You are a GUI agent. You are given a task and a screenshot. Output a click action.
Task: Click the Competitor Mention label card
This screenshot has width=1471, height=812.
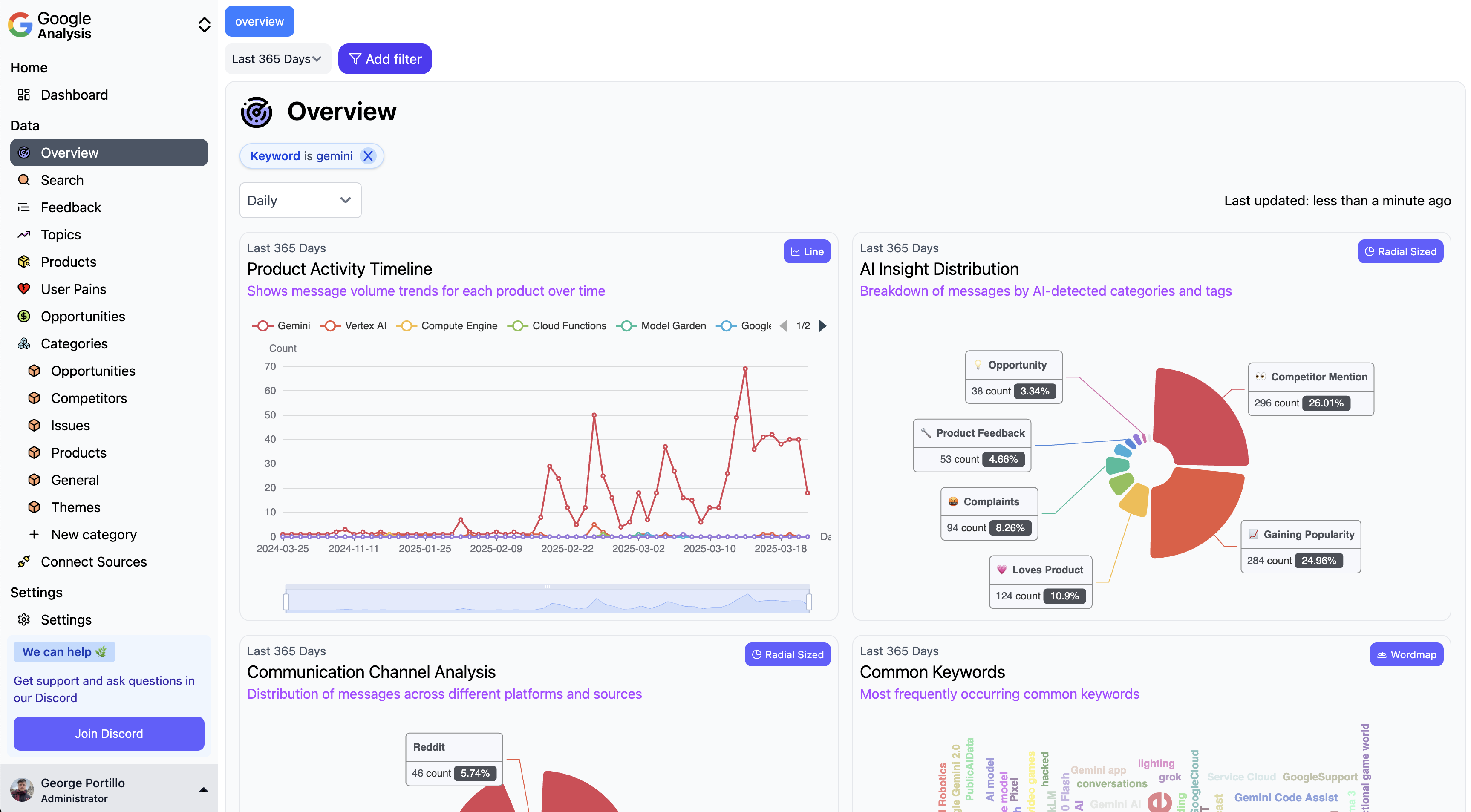click(1310, 389)
